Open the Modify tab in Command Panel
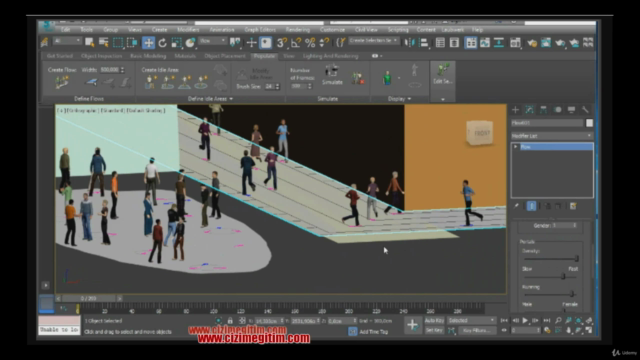Screen dimensions: 640x360 click(529, 109)
